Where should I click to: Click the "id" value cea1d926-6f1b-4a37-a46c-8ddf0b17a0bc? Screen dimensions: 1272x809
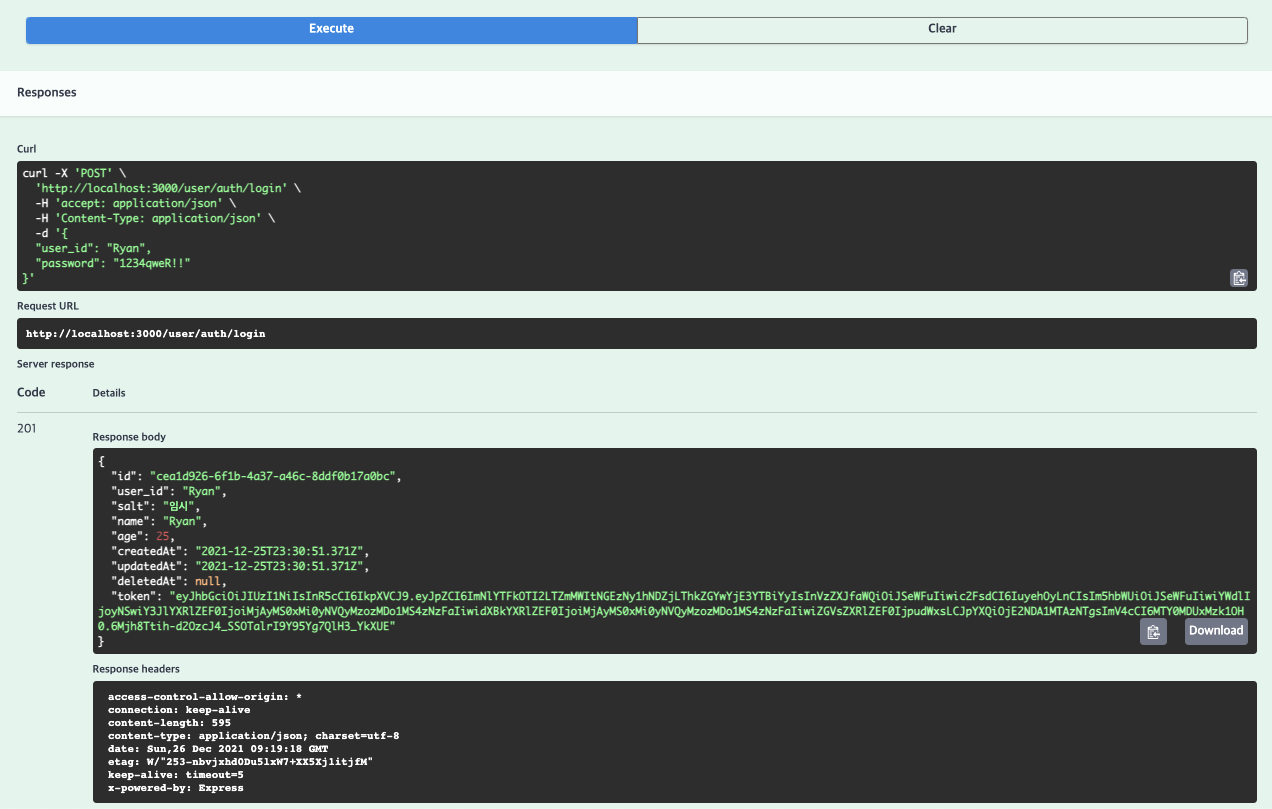(x=275, y=477)
